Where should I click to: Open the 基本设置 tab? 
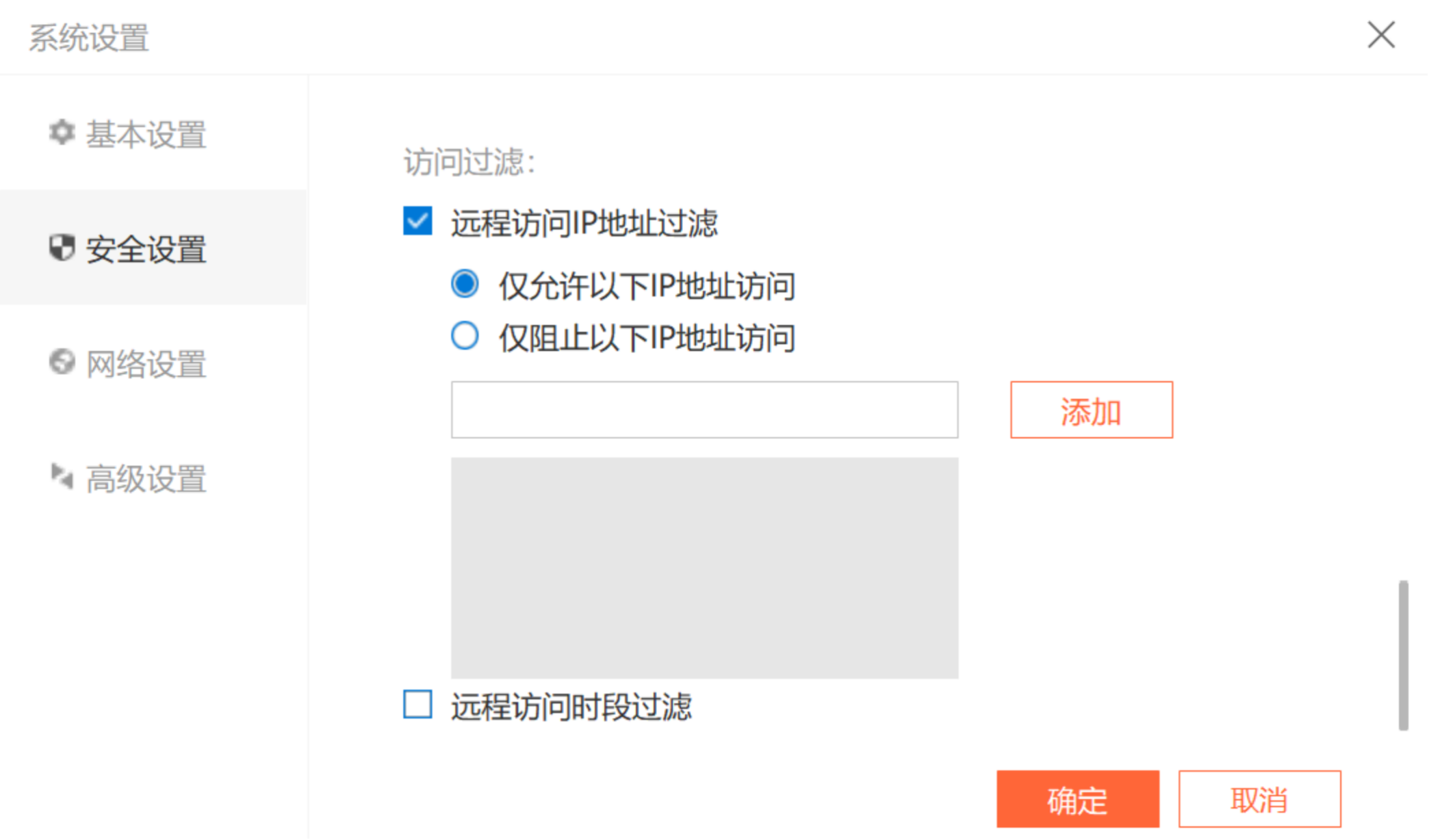[x=146, y=134]
